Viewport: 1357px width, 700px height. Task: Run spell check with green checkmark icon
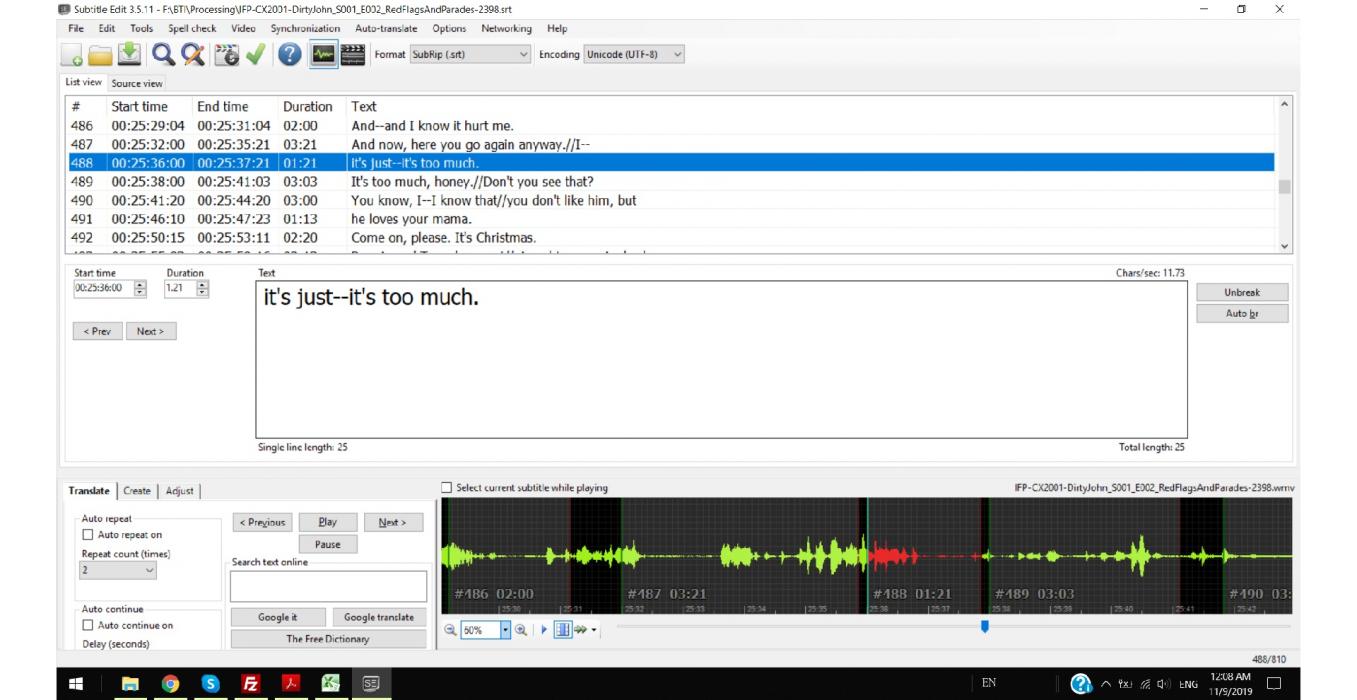point(256,55)
